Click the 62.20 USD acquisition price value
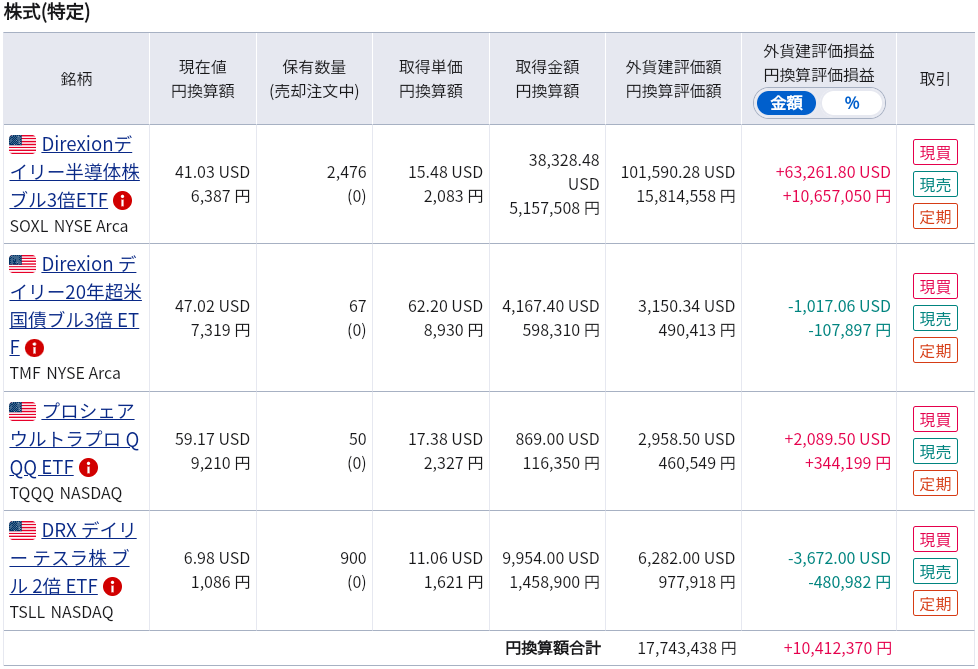This screenshot has width=978, height=669. point(445,306)
